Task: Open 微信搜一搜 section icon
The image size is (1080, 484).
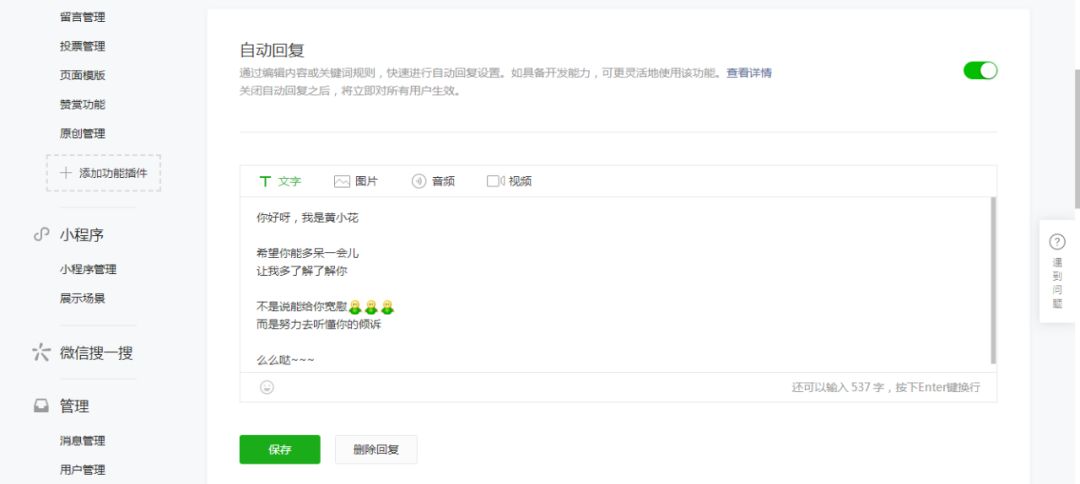Action: 41,352
